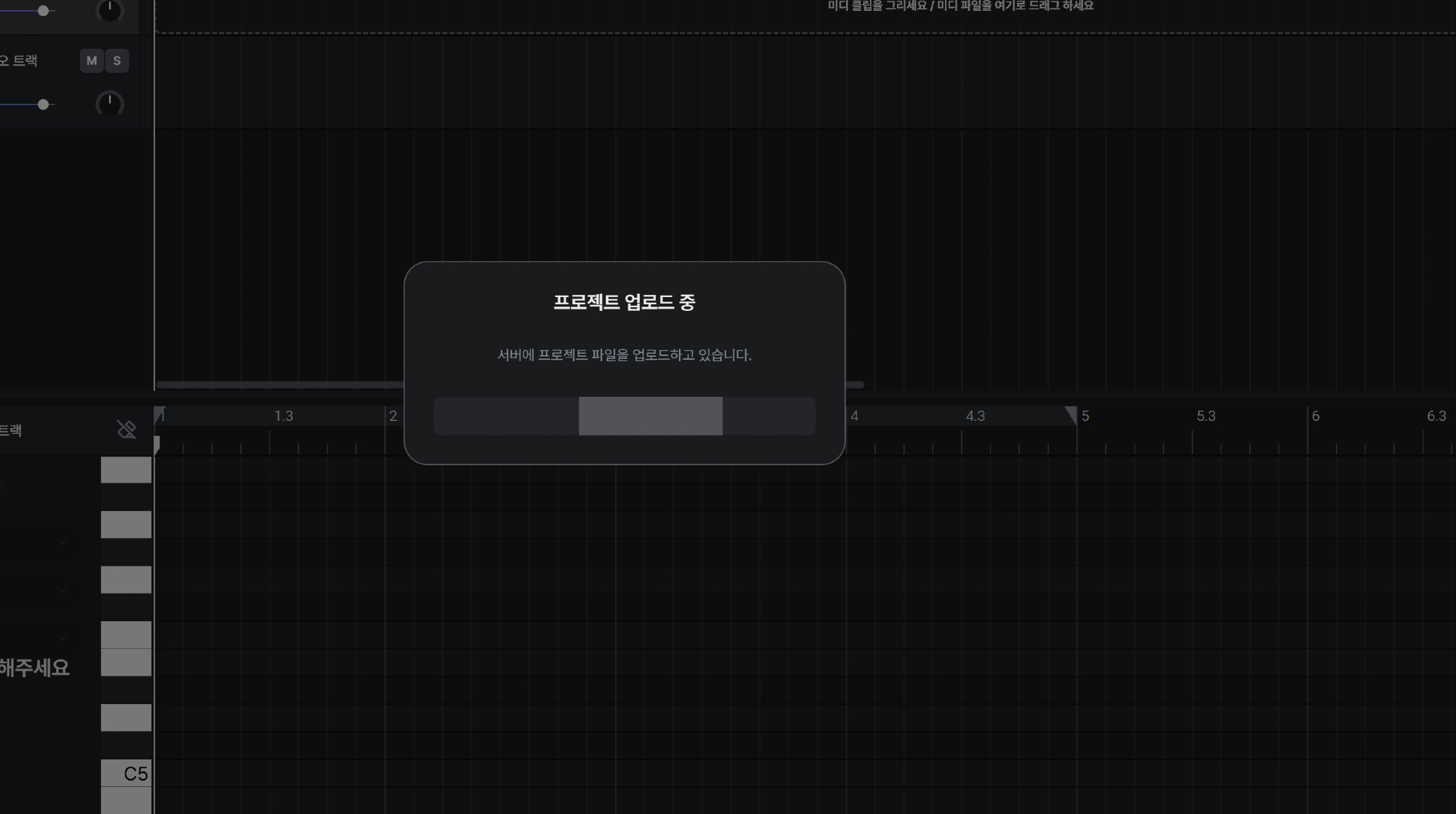Viewport: 1456px width, 814px height.
Task: Click the pan knob below the M/S buttons
Action: (110, 104)
